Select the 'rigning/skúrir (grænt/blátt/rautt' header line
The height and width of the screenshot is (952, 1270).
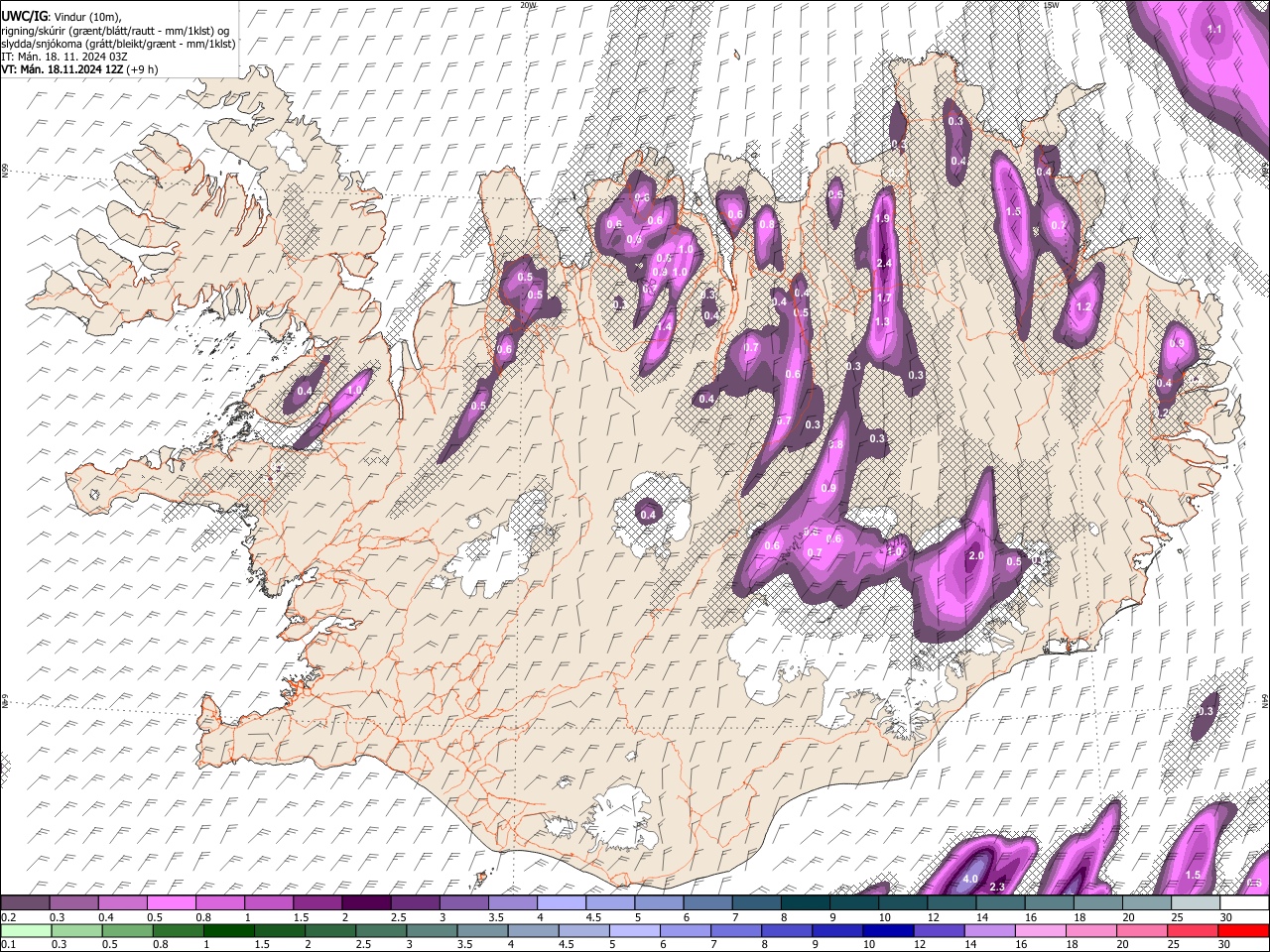click(x=117, y=31)
